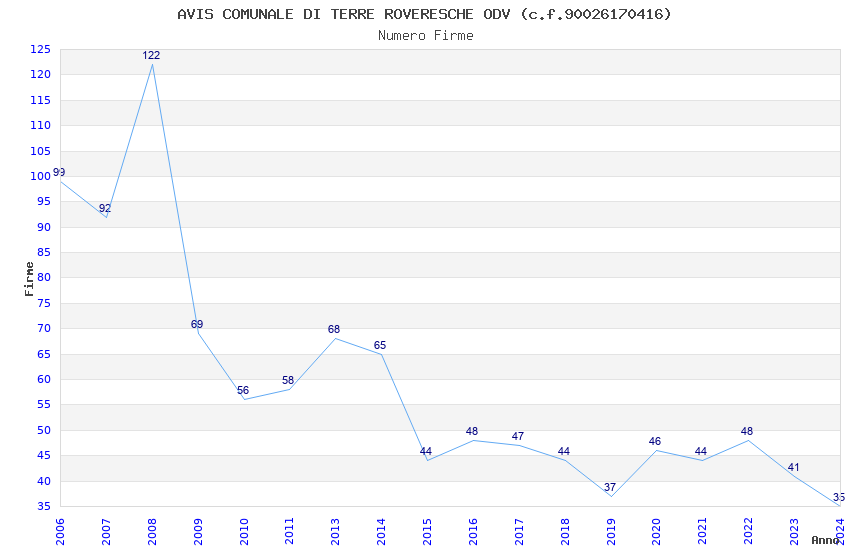This screenshot has width=850, height=550.
Task: Select the data label 41 for 2023
Action: (x=794, y=467)
